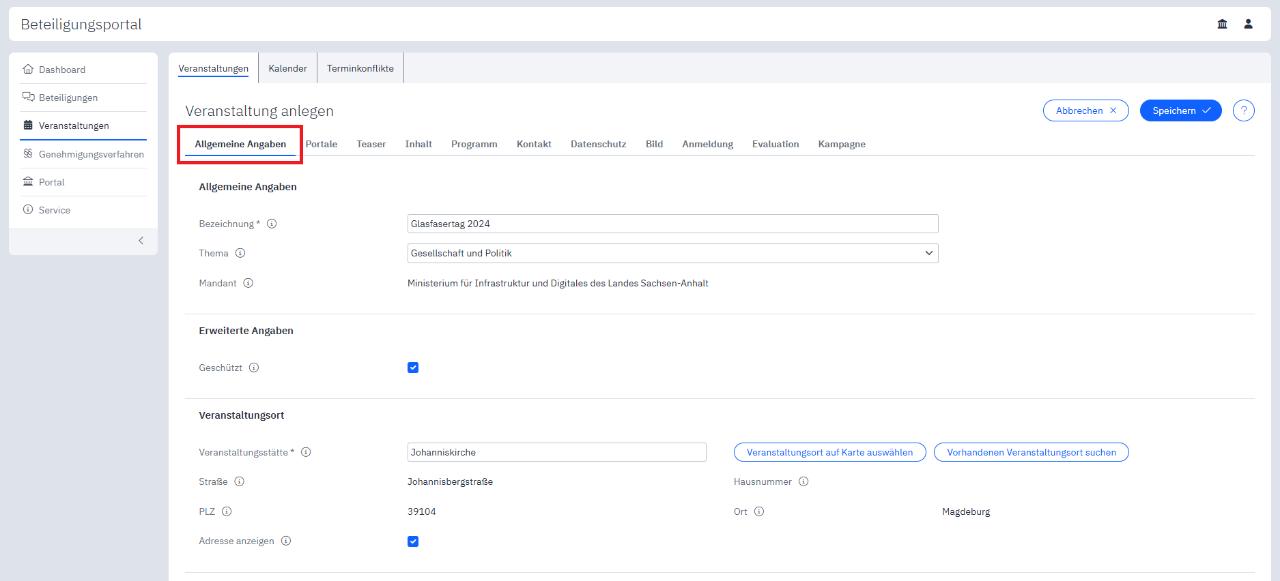Open the Inhalt tab
The width and height of the screenshot is (1280, 581).
pyautogui.click(x=419, y=144)
